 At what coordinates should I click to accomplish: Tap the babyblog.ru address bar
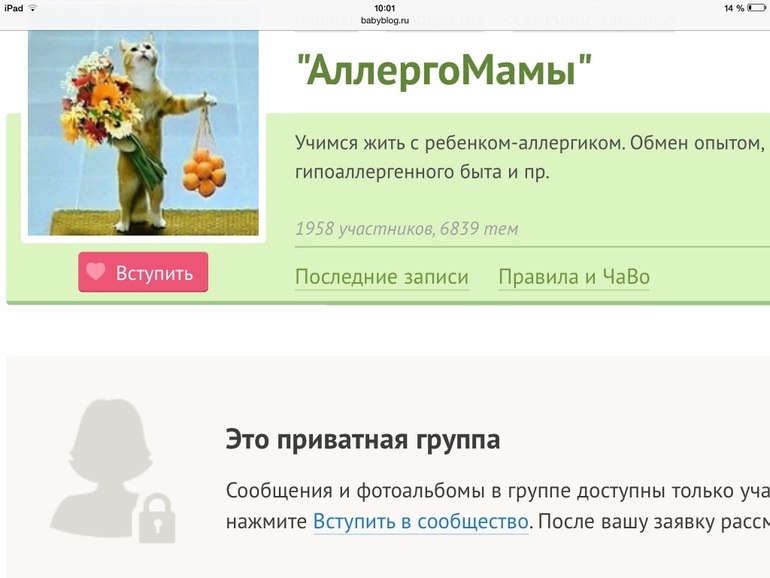385,21
